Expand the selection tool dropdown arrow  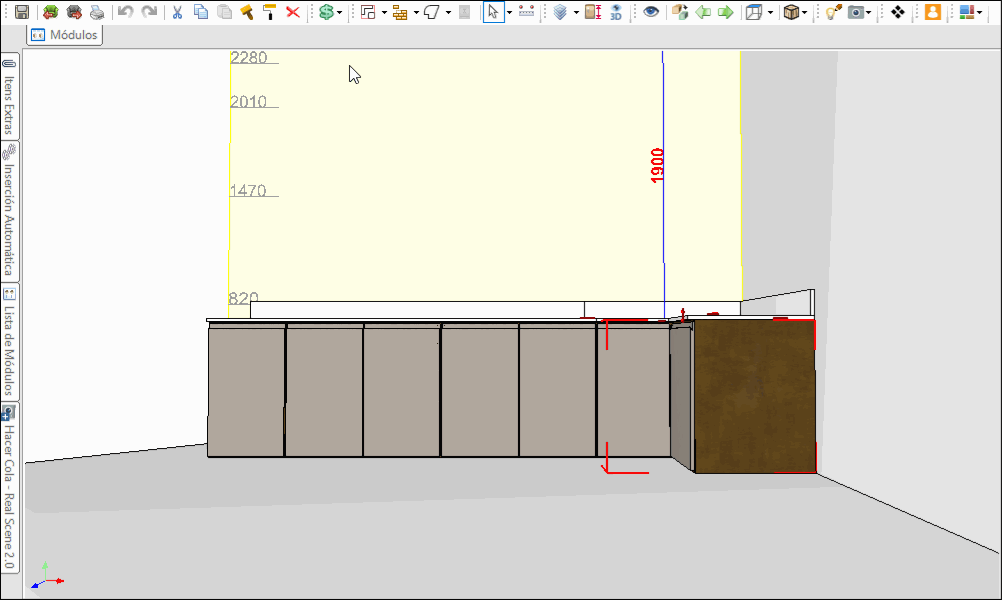509,12
